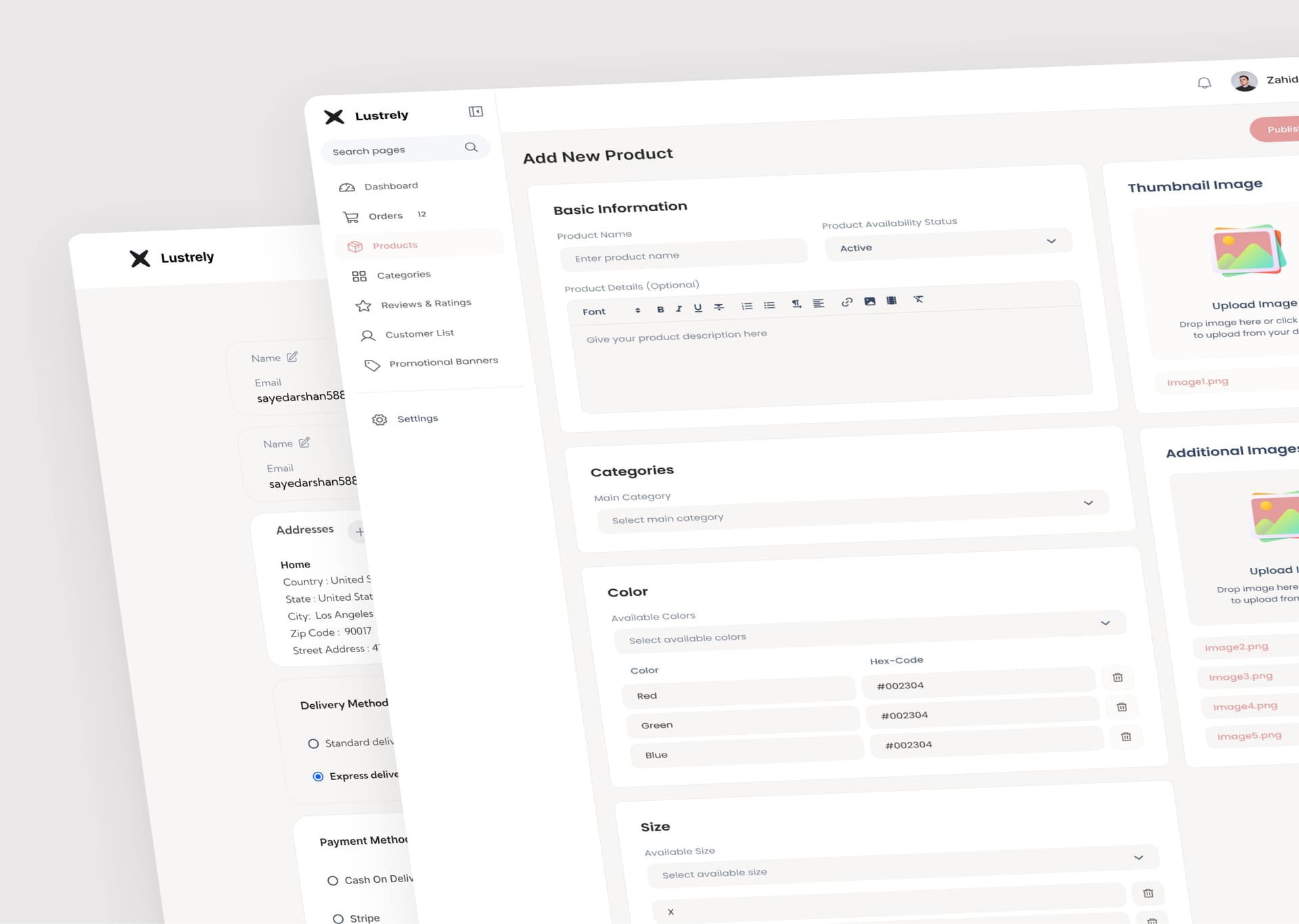This screenshot has height=924, width=1299.
Task: Insert a link using the editor toolbar
Action: click(846, 302)
